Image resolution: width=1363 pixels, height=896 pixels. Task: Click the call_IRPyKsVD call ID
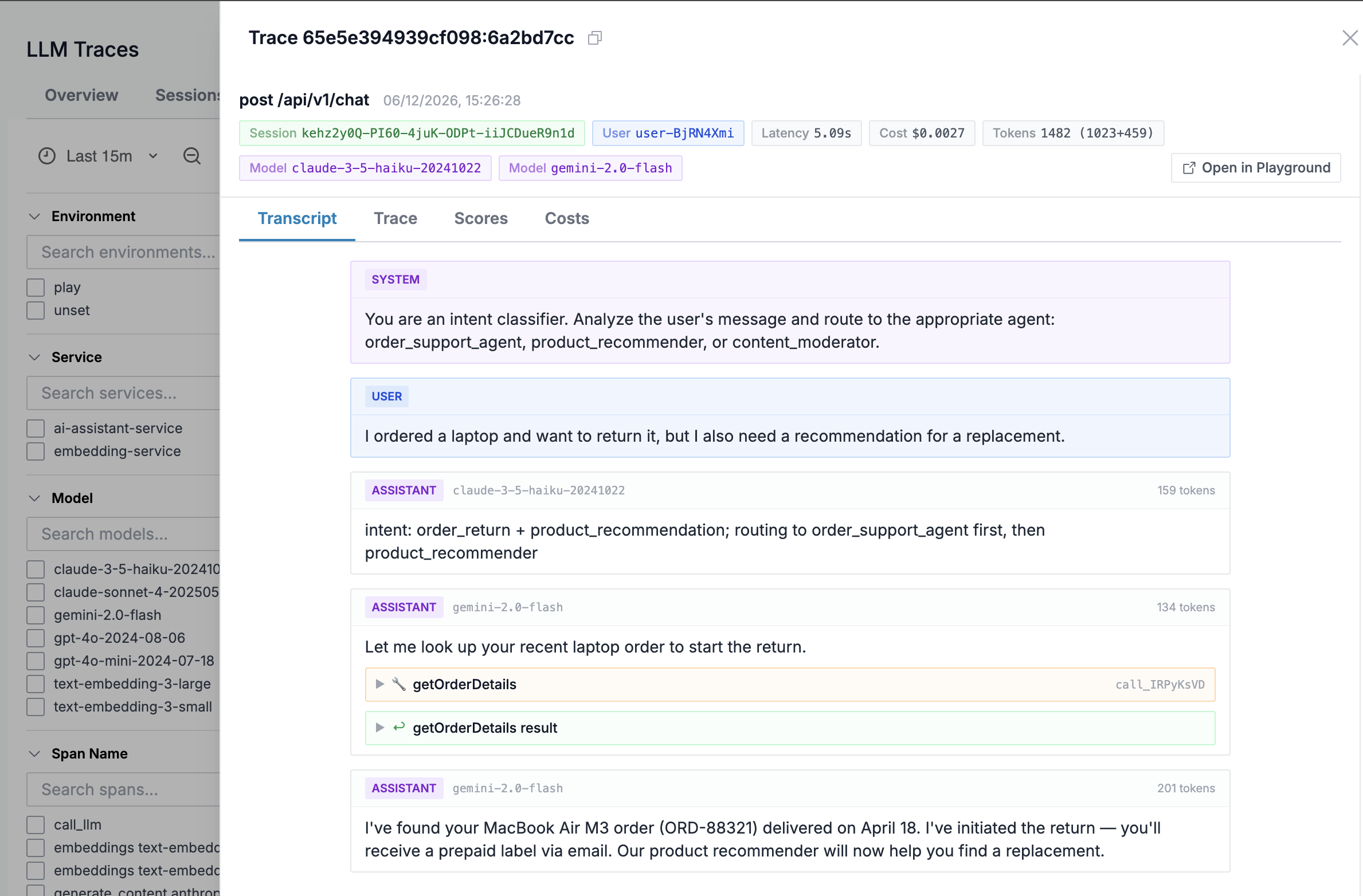click(1160, 685)
